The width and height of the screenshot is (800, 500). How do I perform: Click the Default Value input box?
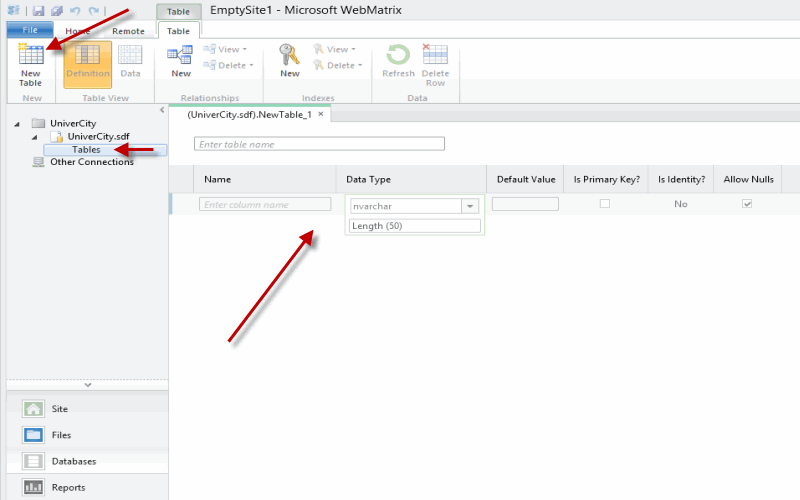(x=525, y=204)
